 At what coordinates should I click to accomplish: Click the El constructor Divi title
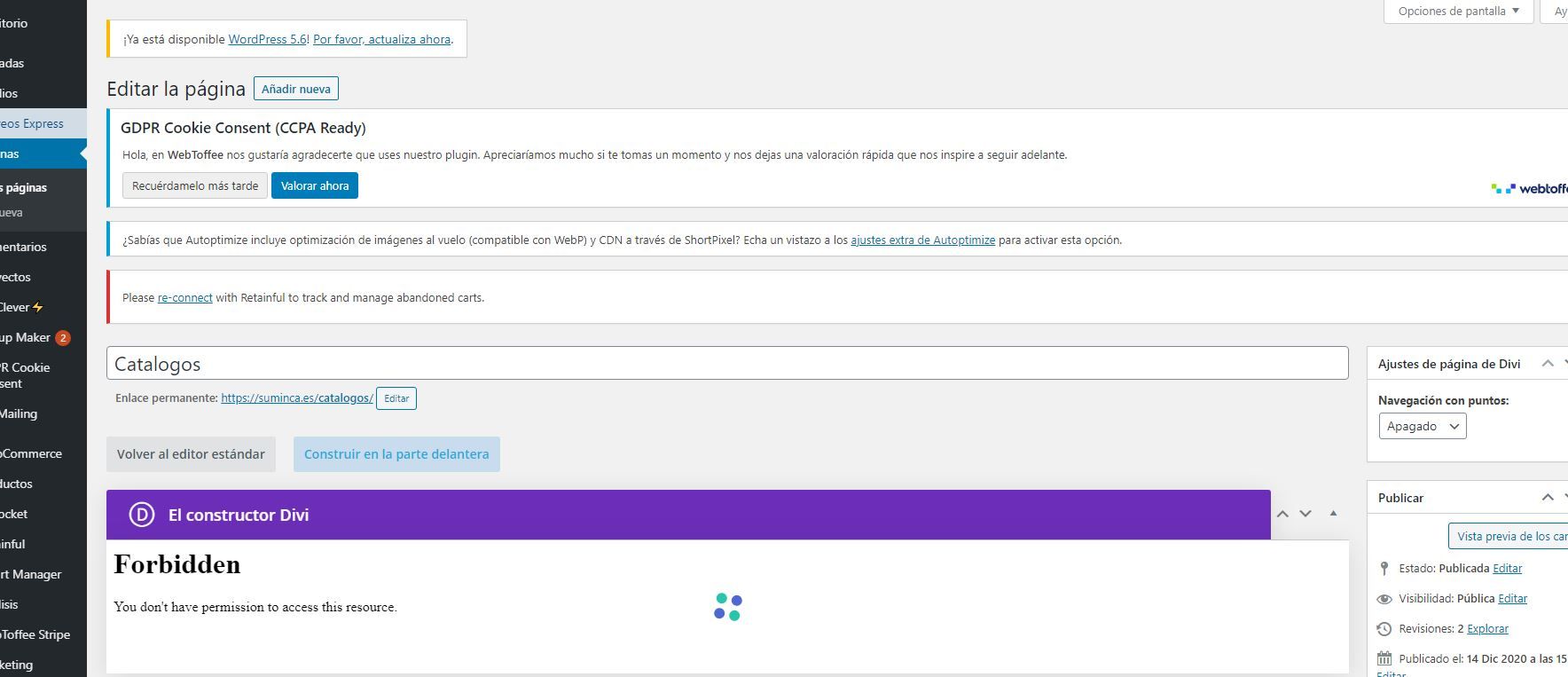239,515
